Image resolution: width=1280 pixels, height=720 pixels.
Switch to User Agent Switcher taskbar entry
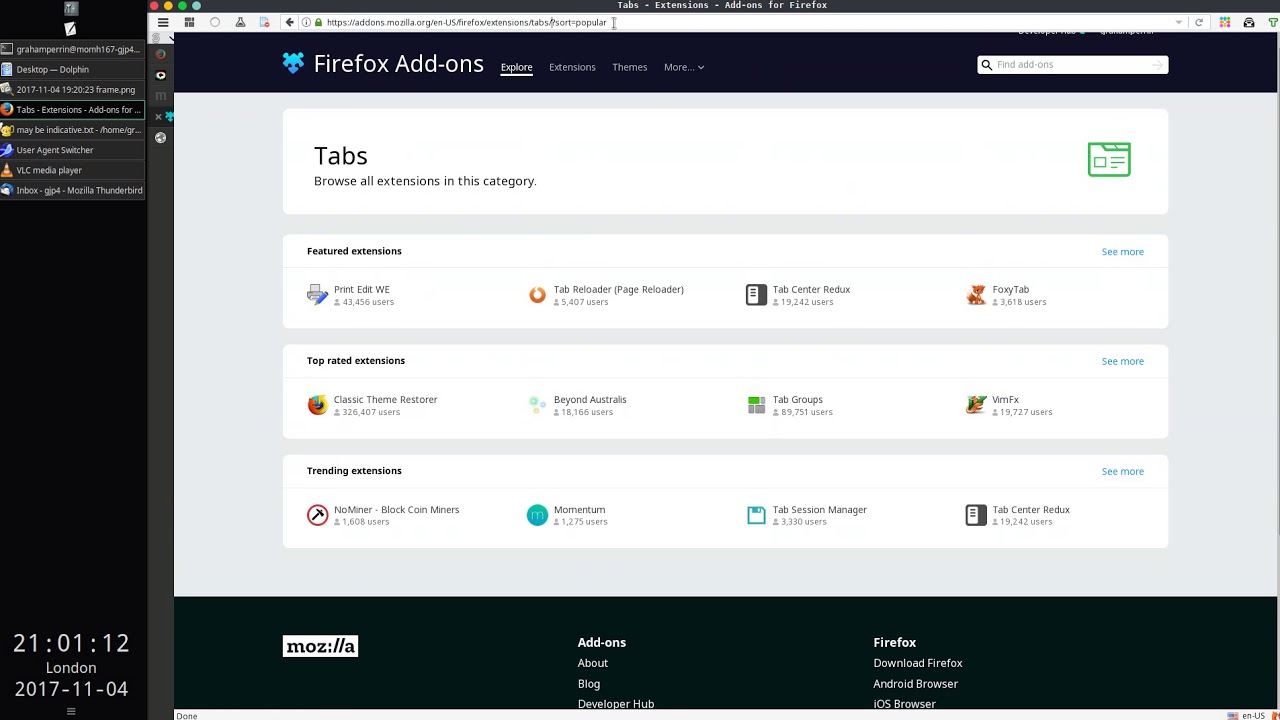click(72, 150)
